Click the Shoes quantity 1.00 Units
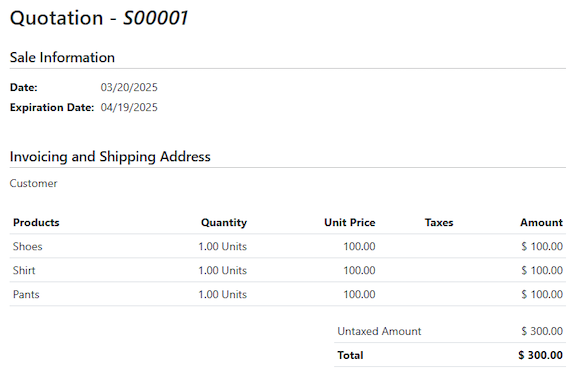The height and width of the screenshot is (371, 574). click(x=223, y=246)
